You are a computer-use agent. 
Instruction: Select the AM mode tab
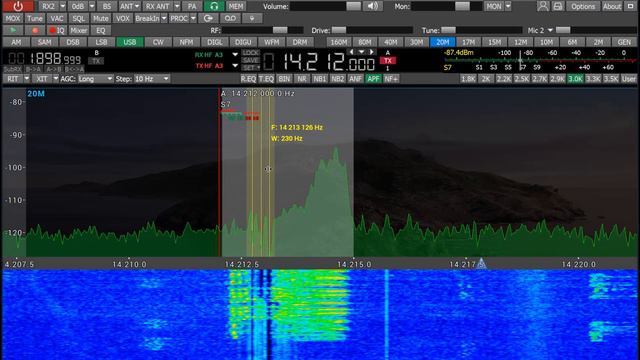16,42
